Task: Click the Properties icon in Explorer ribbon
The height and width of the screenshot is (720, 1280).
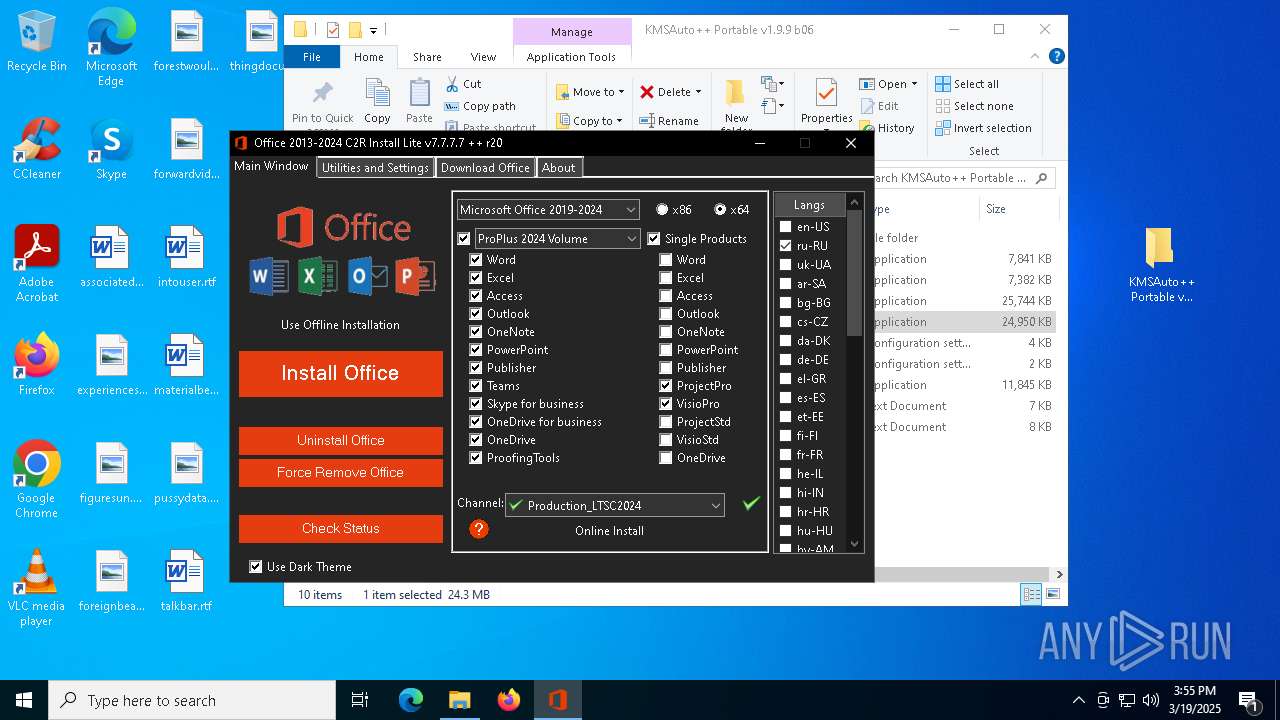Action: 826,101
